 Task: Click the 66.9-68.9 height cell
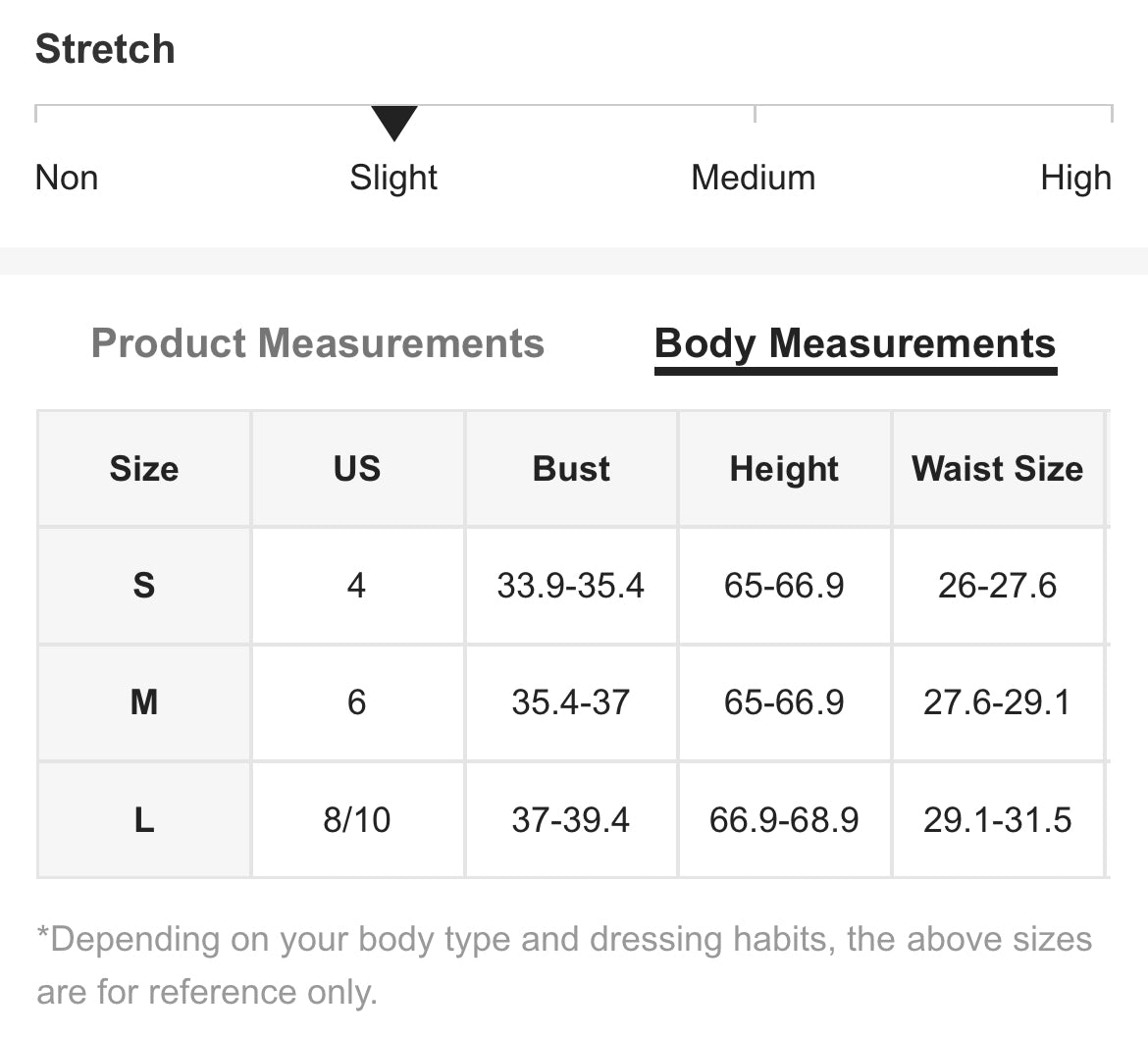pos(784,819)
